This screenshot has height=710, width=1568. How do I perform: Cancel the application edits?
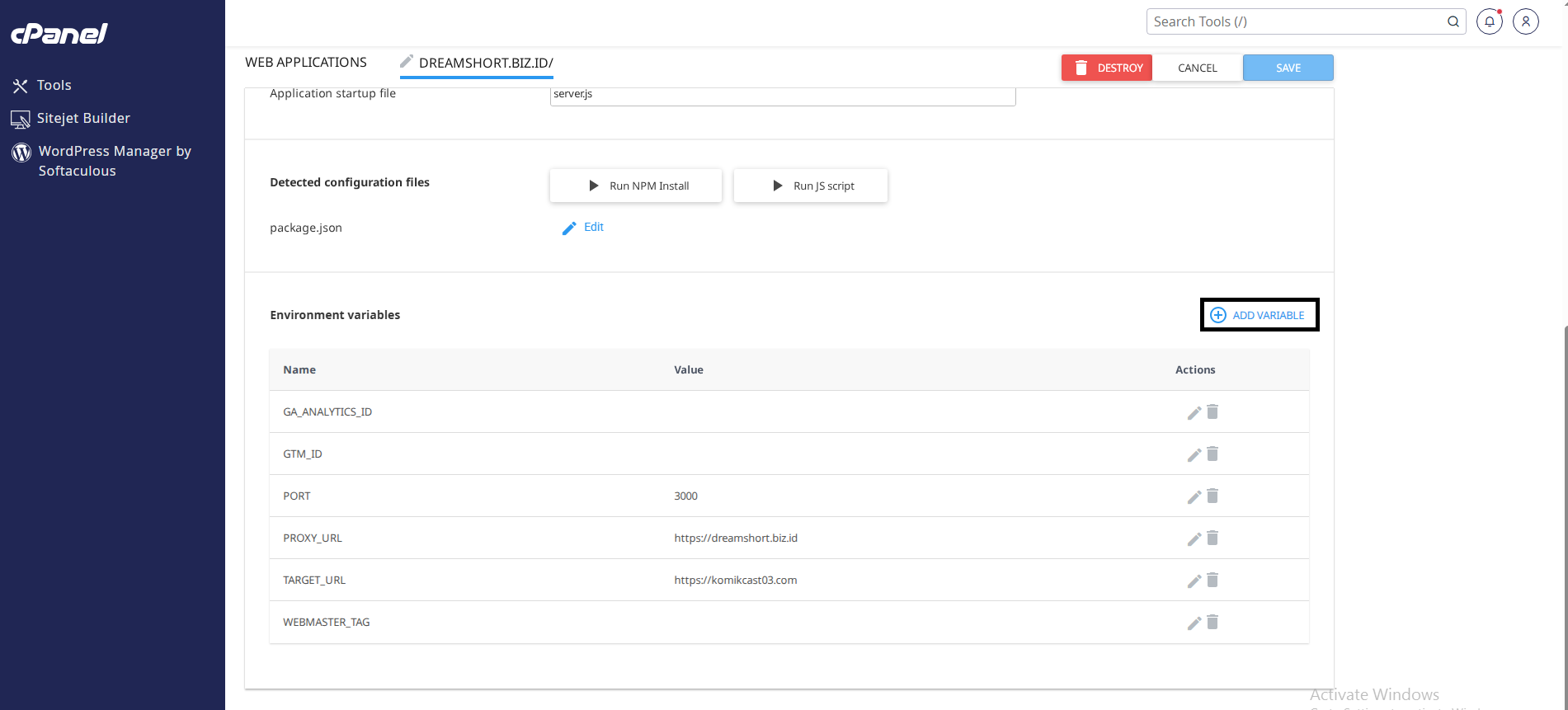(x=1197, y=68)
